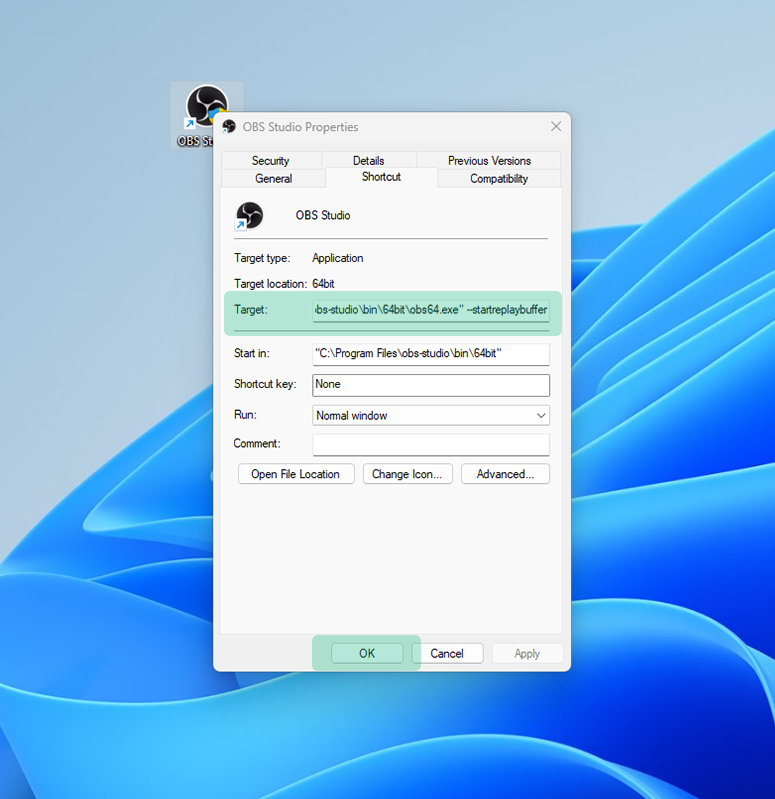This screenshot has width=775, height=799.
Task: Open the Compatibility tab
Action: [498, 179]
